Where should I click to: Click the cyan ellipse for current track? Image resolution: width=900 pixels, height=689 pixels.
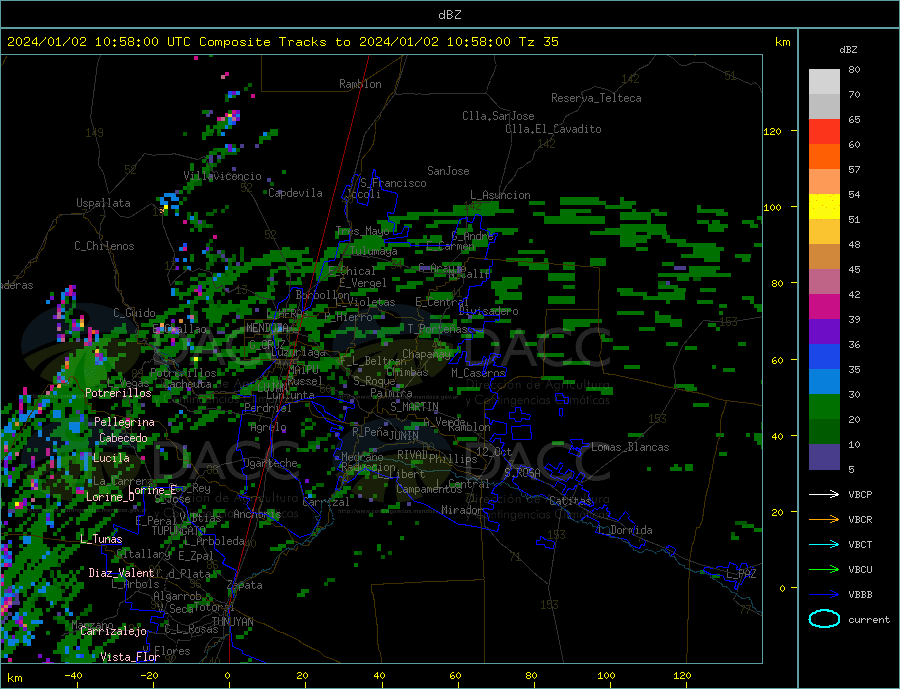click(824, 619)
